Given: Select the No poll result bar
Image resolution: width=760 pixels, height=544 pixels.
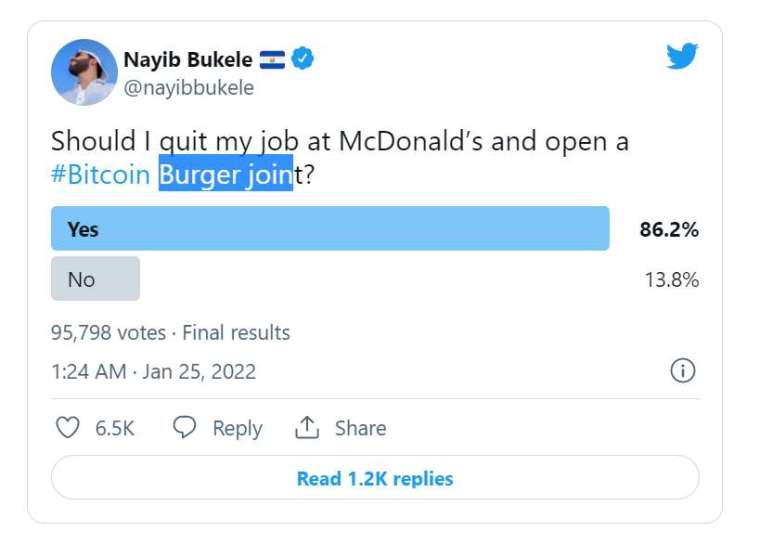Looking at the screenshot, I should [95, 279].
